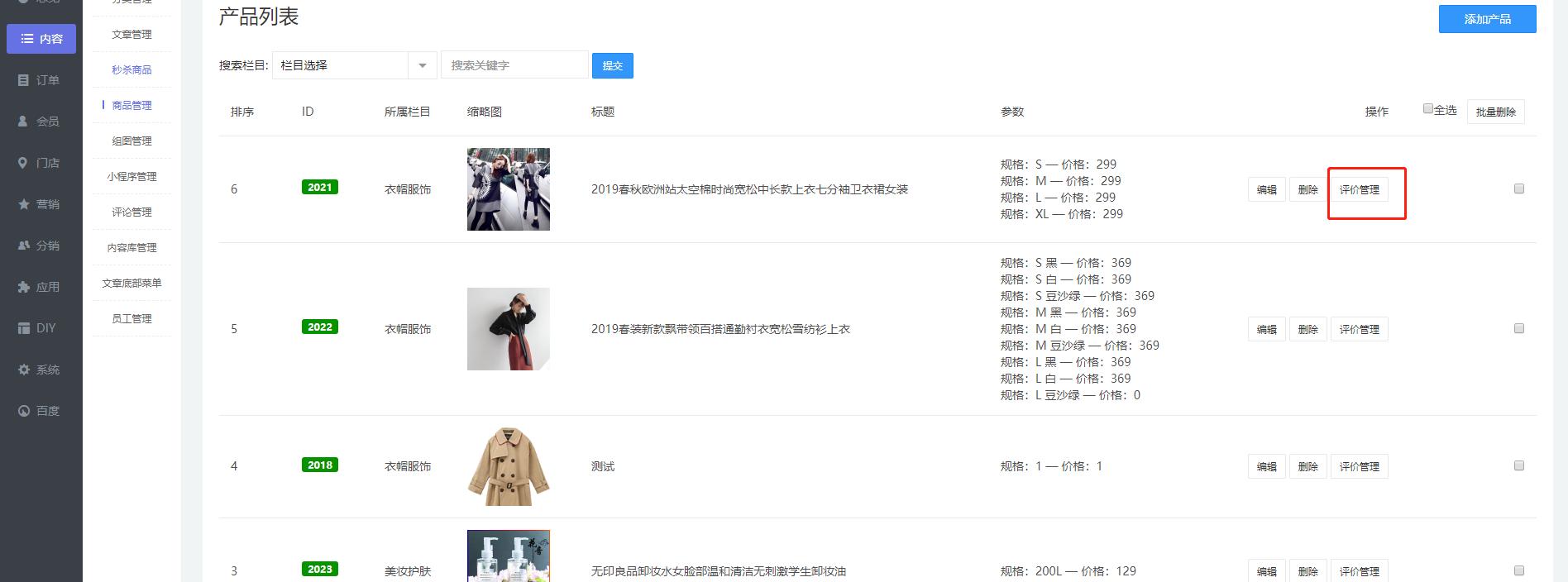Screen dimensions: 1568x582
Task: Click the 批量删除 button
Action: [1495, 112]
